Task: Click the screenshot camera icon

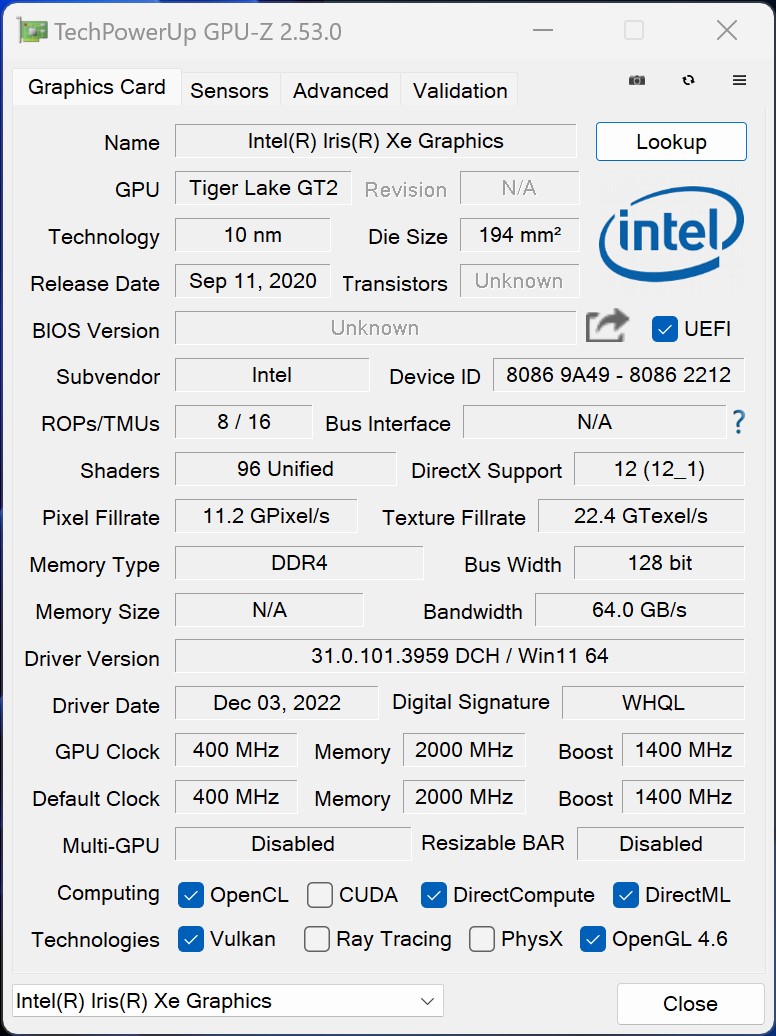Action: pos(636,81)
